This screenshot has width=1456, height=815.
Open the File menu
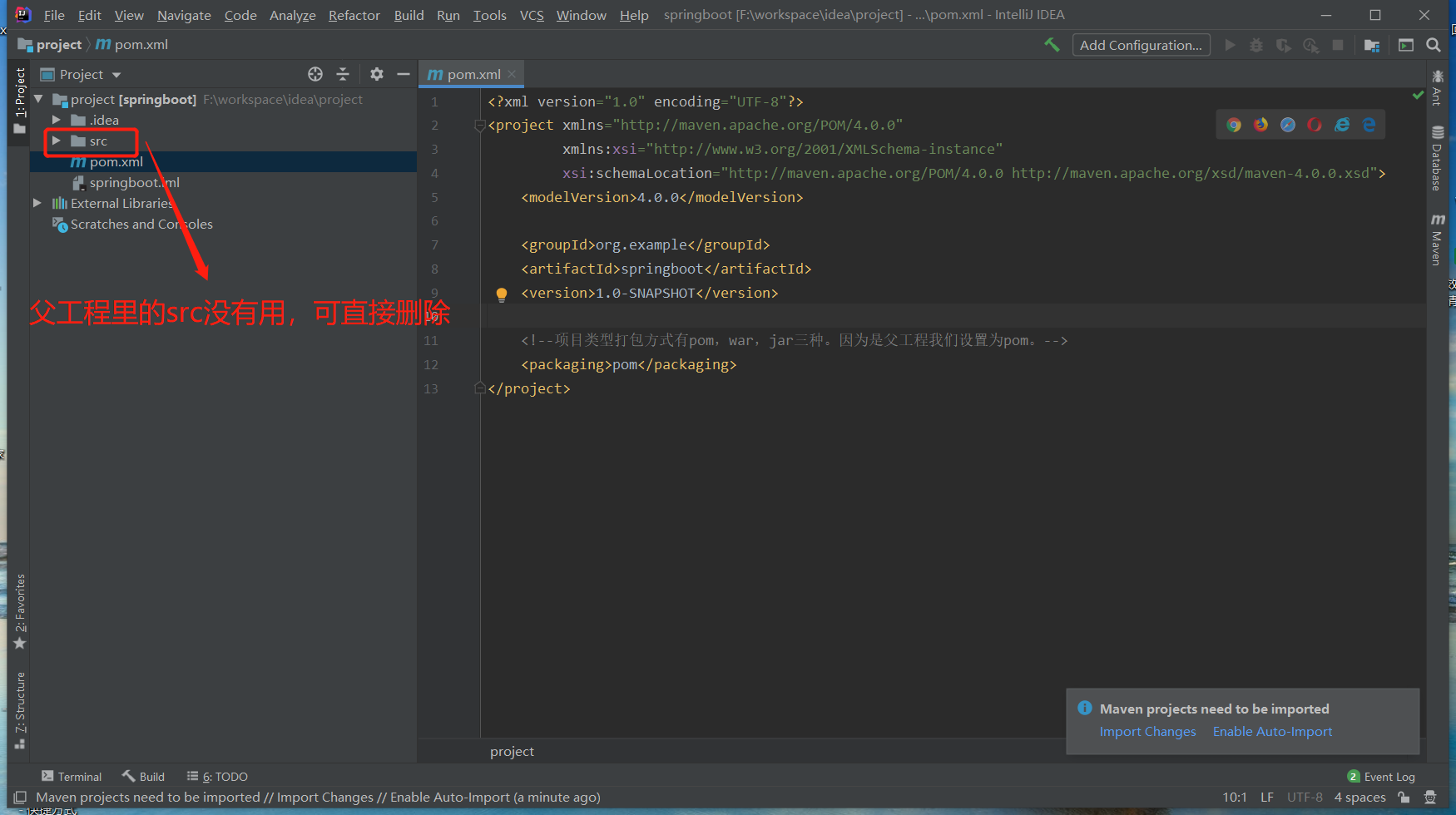coord(54,15)
